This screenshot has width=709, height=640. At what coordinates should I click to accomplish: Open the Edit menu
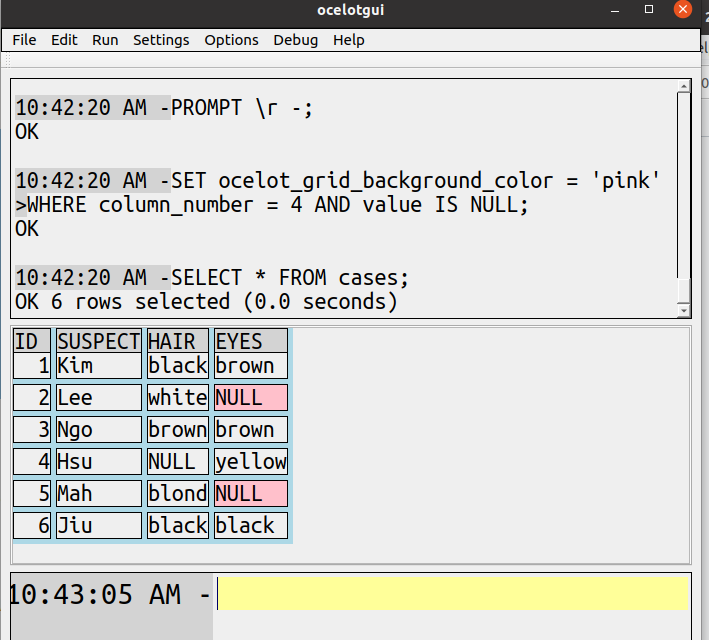click(64, 40)
